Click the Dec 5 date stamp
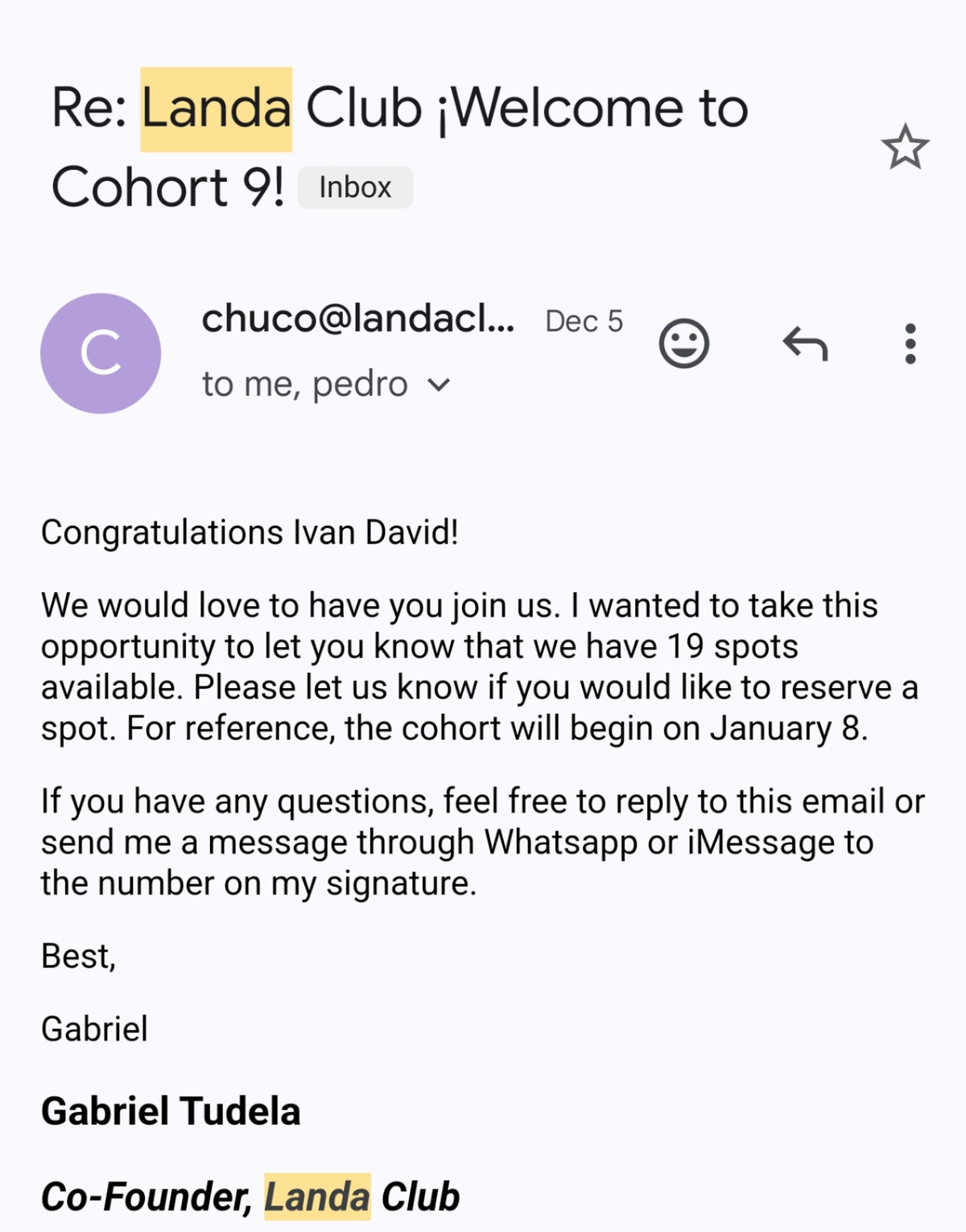 coord(584,321)
